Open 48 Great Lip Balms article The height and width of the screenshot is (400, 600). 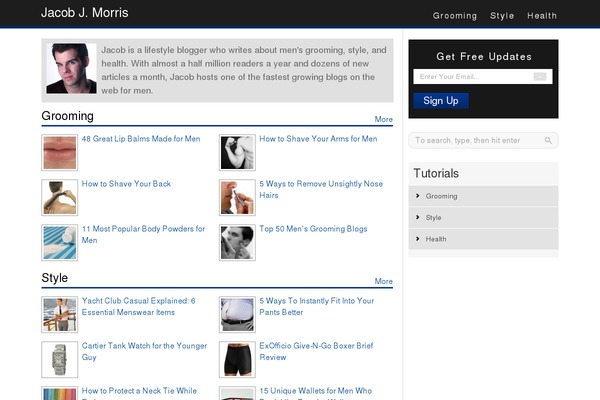(x=141, y=139)
